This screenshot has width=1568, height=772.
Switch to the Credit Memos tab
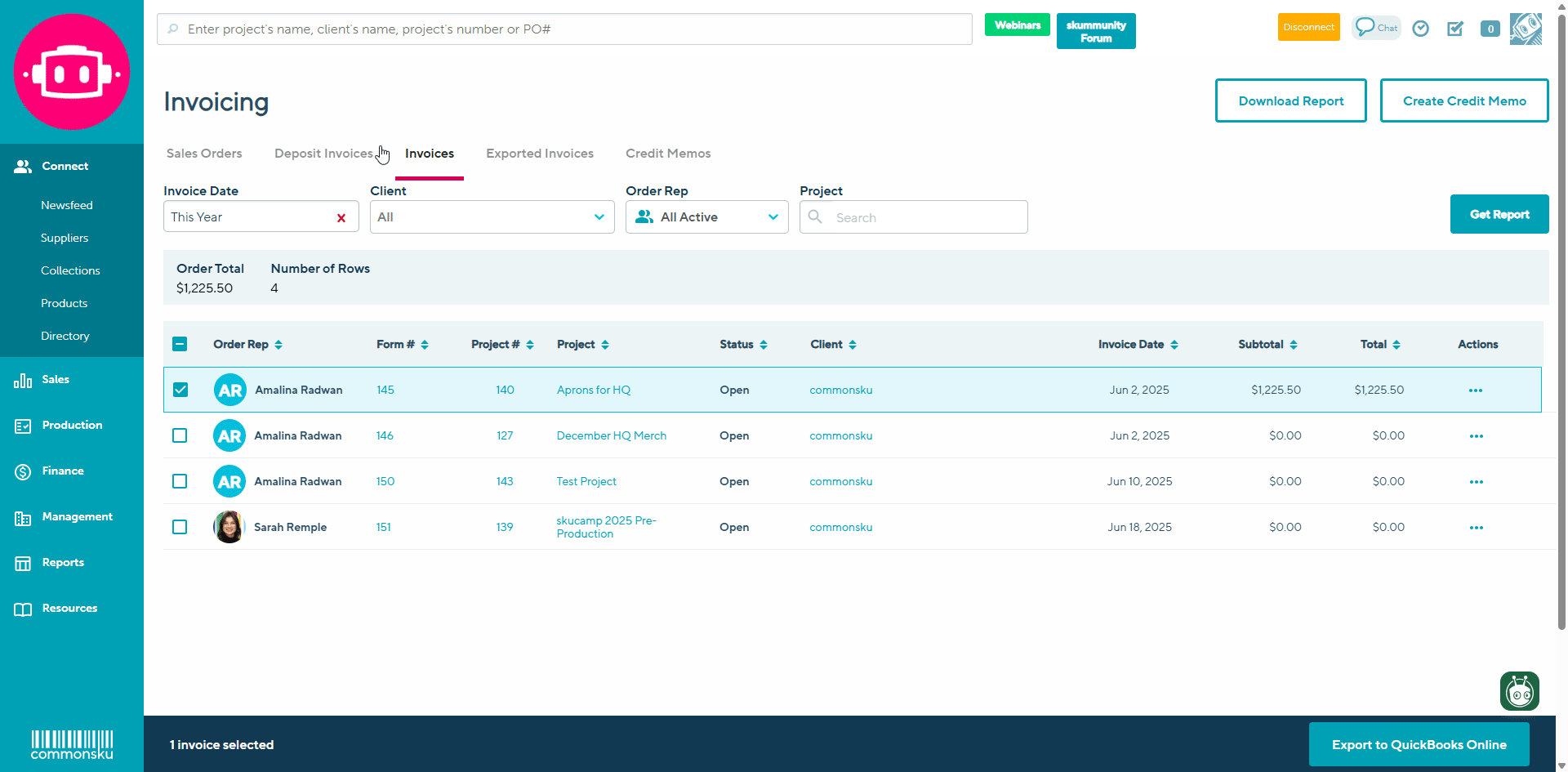click(668, 154)
